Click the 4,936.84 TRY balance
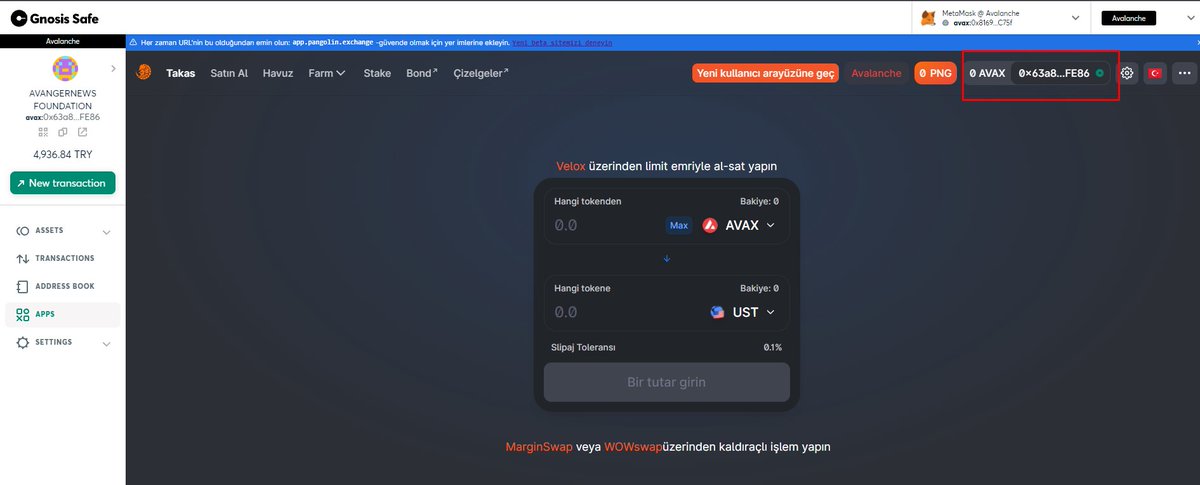The height and width of the screenshot is (485, 1200). [63, 155]
